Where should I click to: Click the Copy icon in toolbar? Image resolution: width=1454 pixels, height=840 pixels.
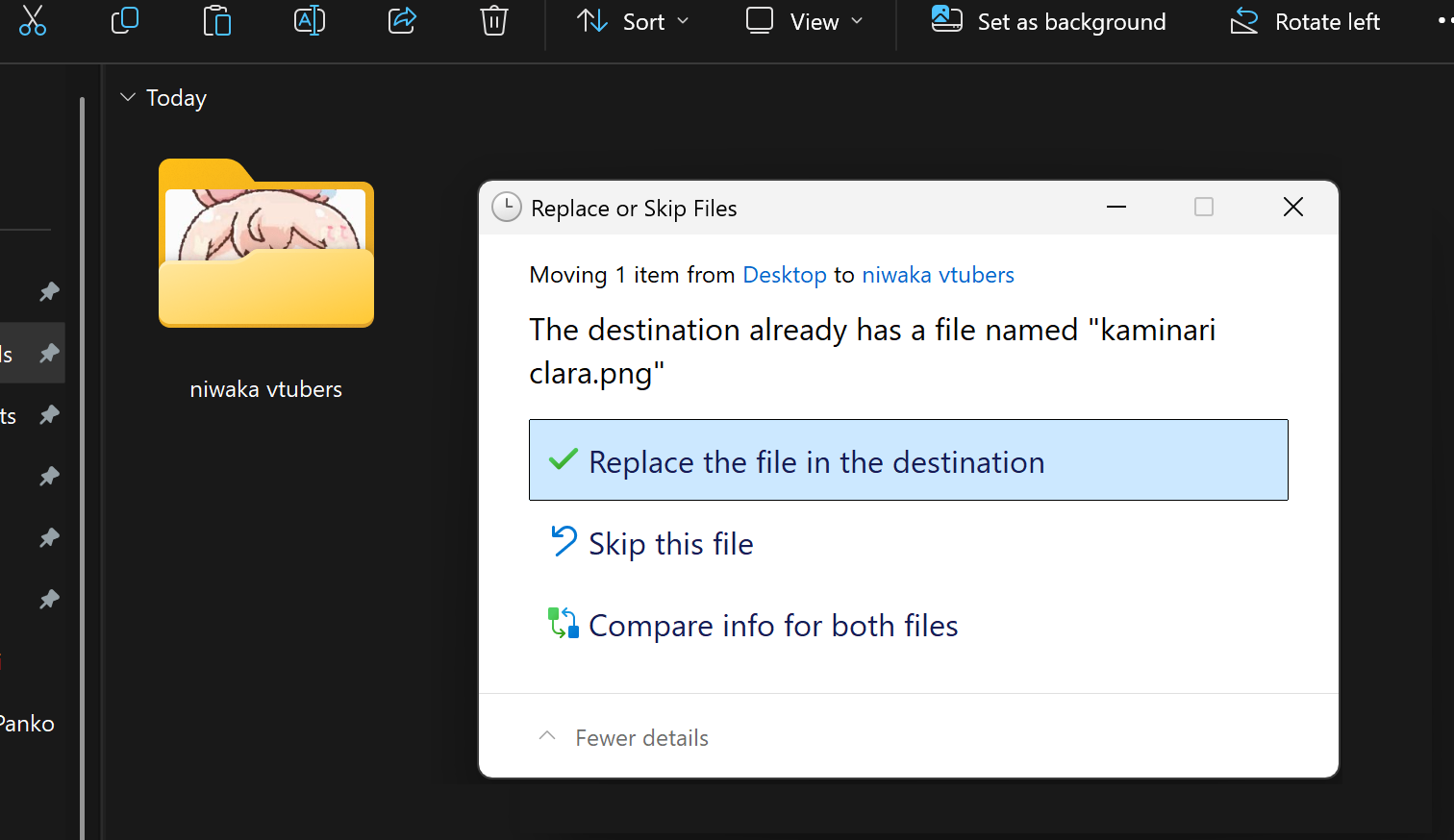coord(125,20)
